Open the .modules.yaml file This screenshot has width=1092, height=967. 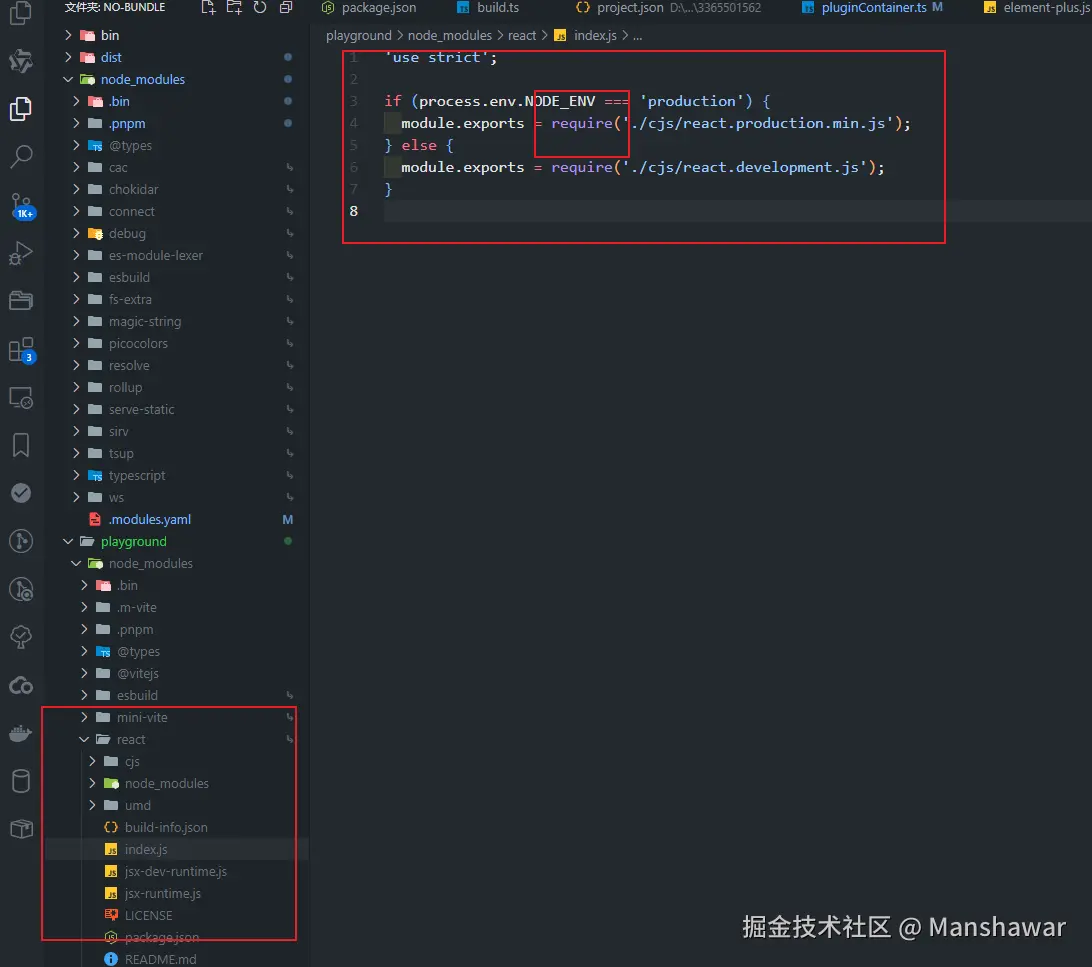click(177, 519)
